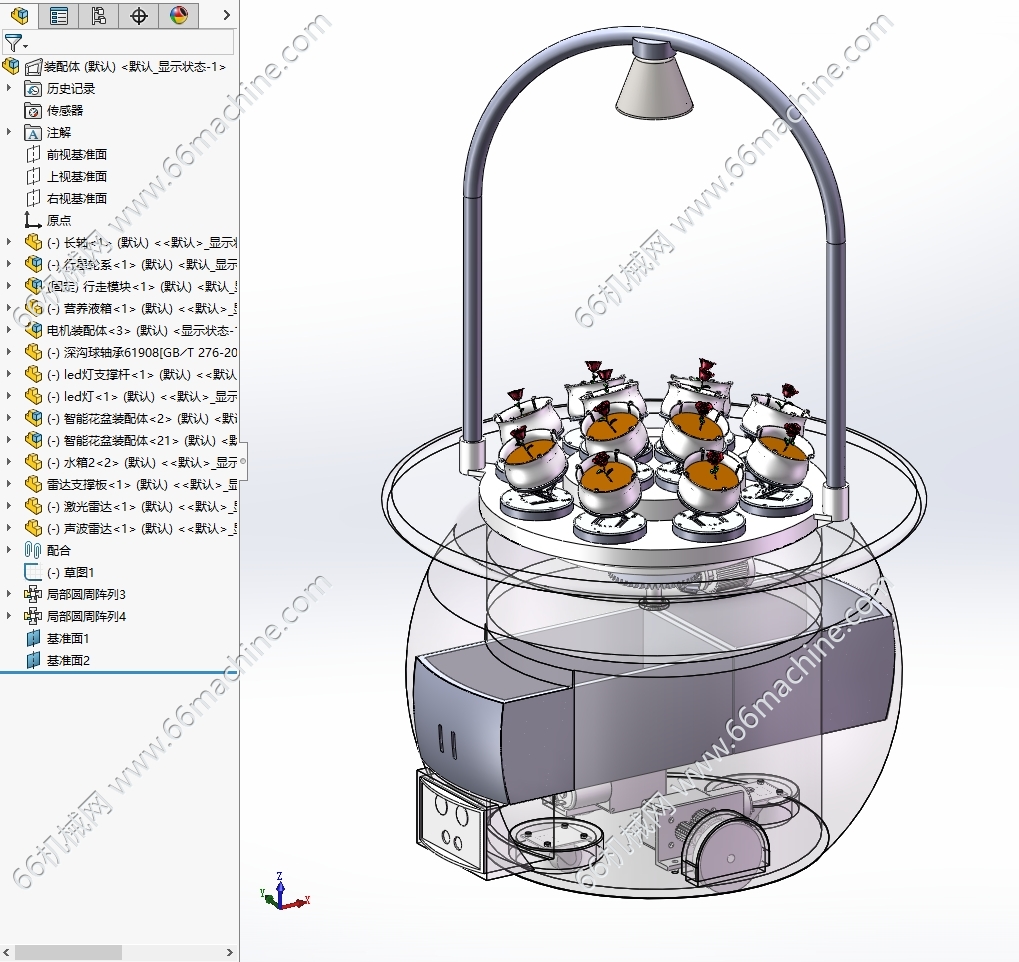Screen dimensions: 1019x962
Task: Select the top-level 装配体 assembly icon
Action: (x=11, y=66)
